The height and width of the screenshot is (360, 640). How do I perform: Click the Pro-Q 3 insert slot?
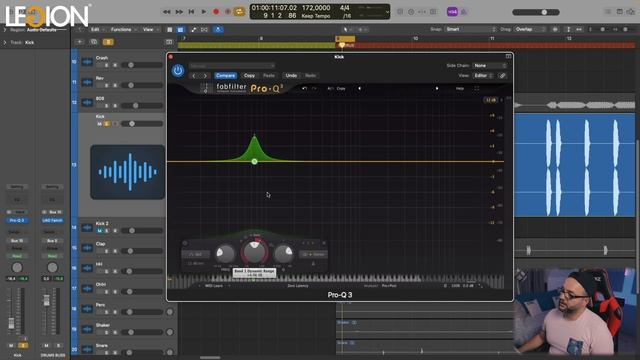[17, 220]
